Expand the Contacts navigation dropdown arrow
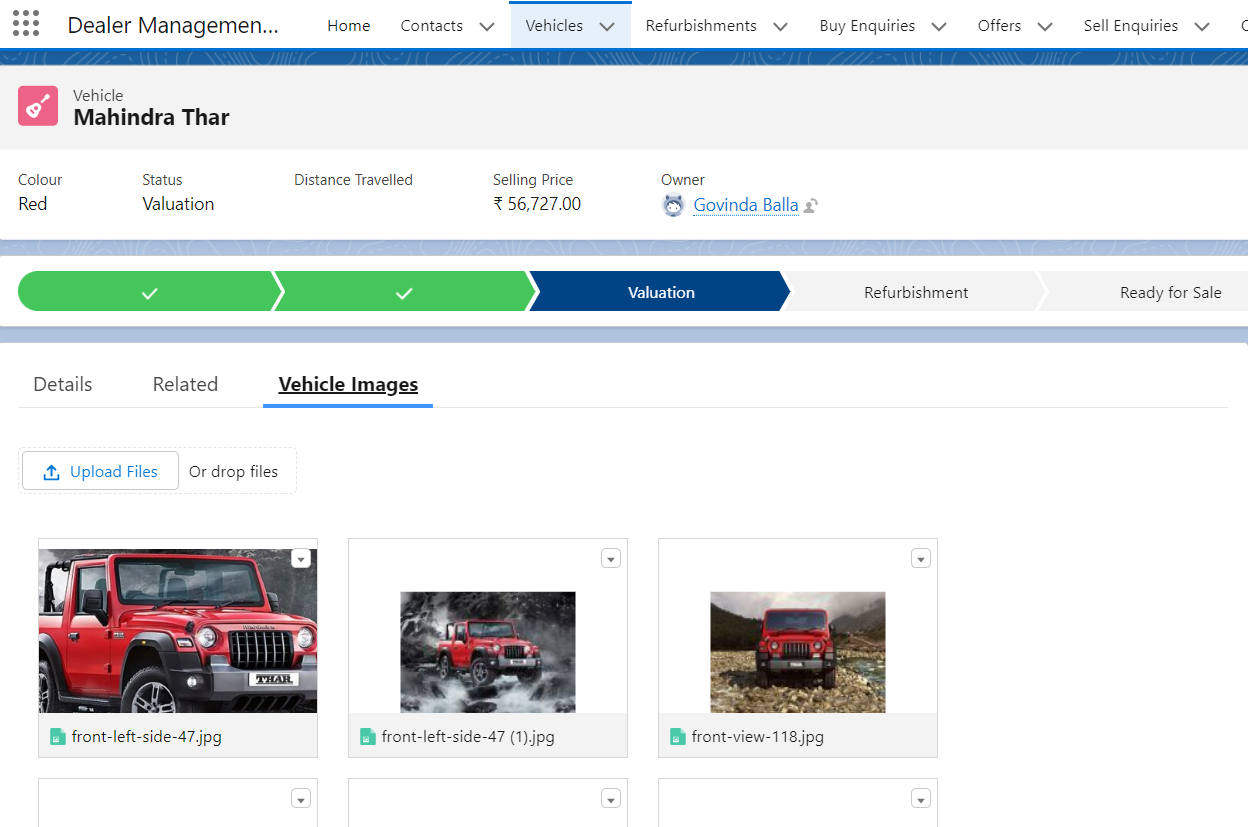1248x827 pixels. (x=487, y=26)
